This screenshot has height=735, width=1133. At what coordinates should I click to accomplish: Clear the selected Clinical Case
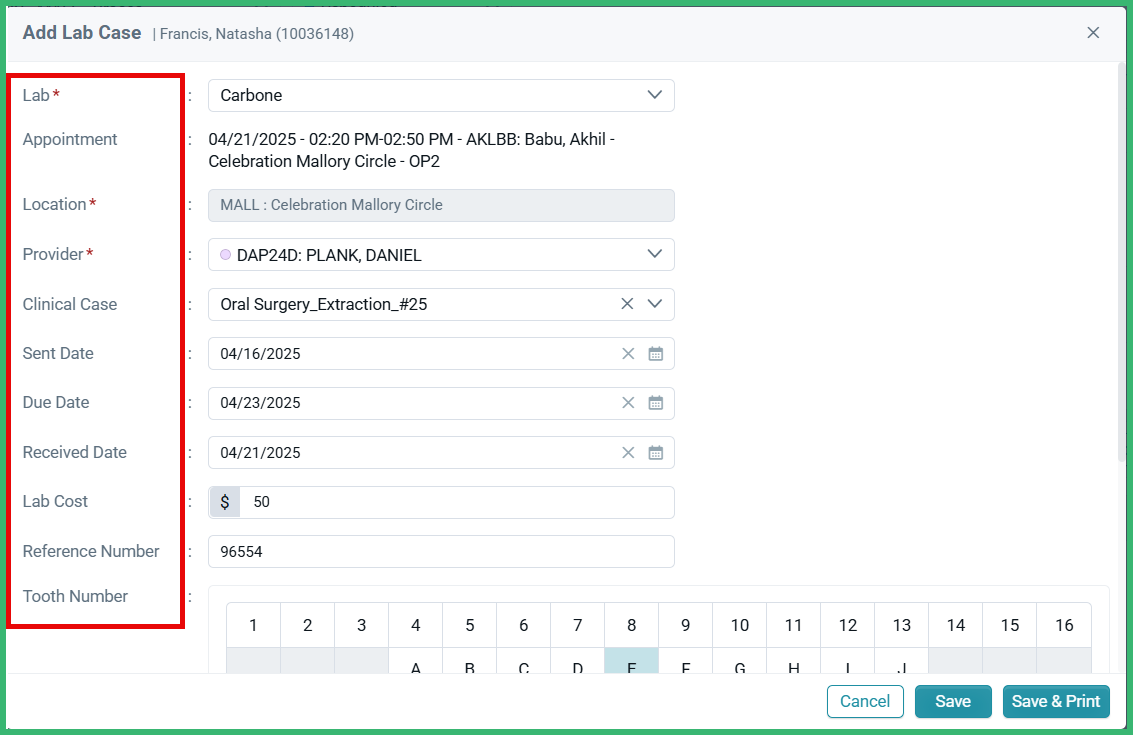click(x=627, y=303)
